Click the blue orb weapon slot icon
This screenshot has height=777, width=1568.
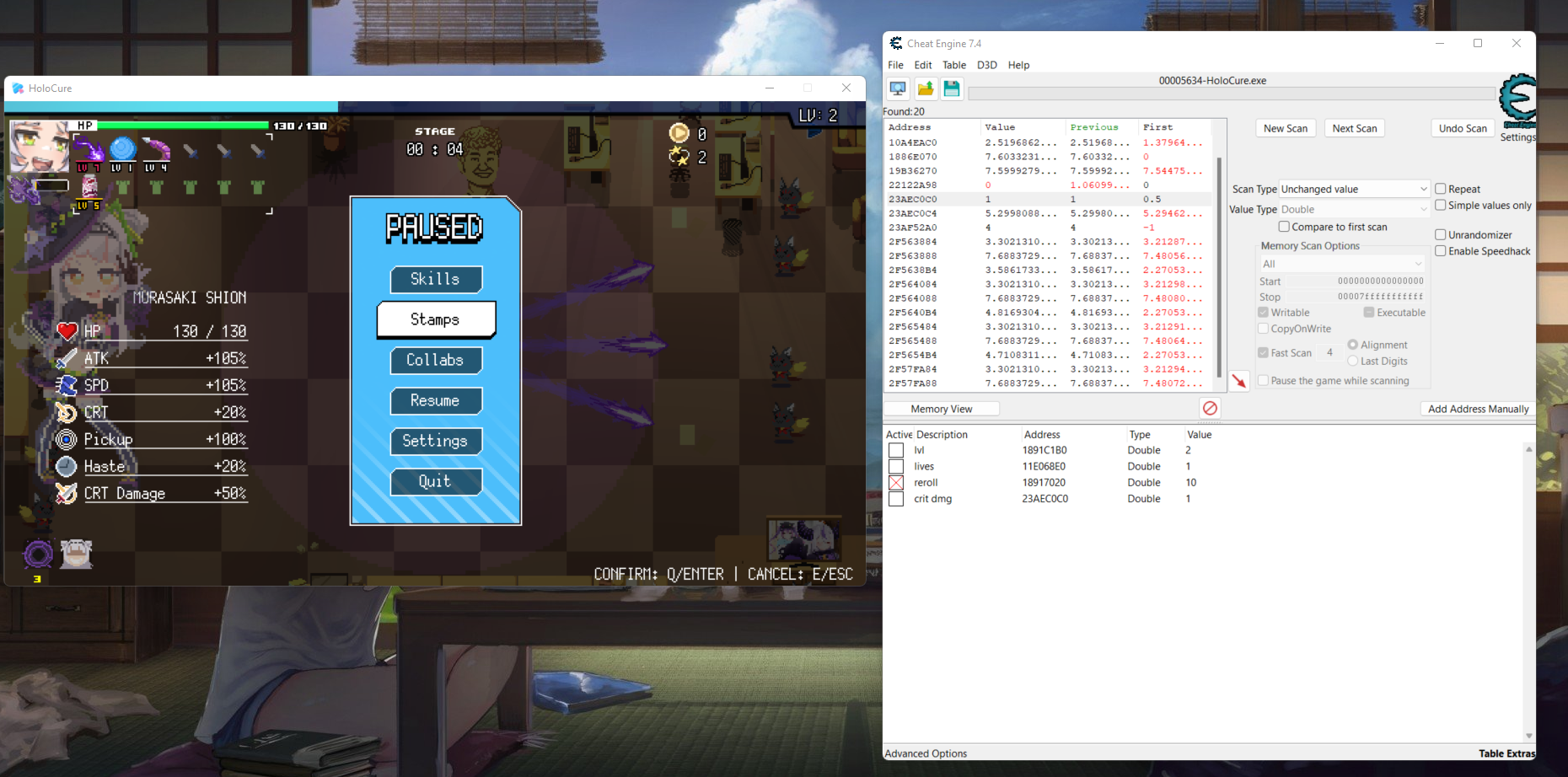click(x=123, y=149)
